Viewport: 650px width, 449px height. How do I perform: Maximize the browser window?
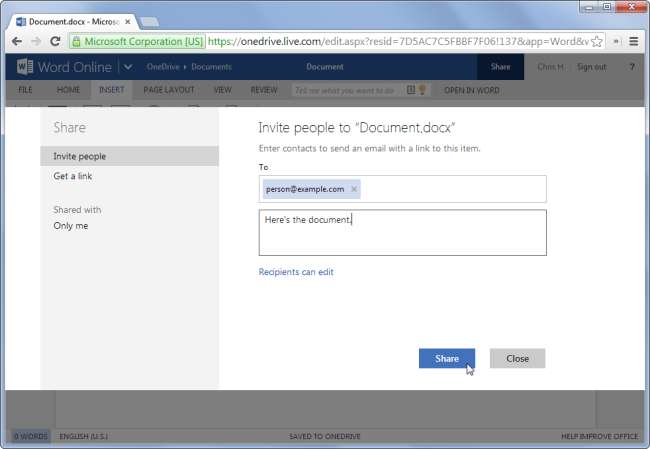point(606,7)
